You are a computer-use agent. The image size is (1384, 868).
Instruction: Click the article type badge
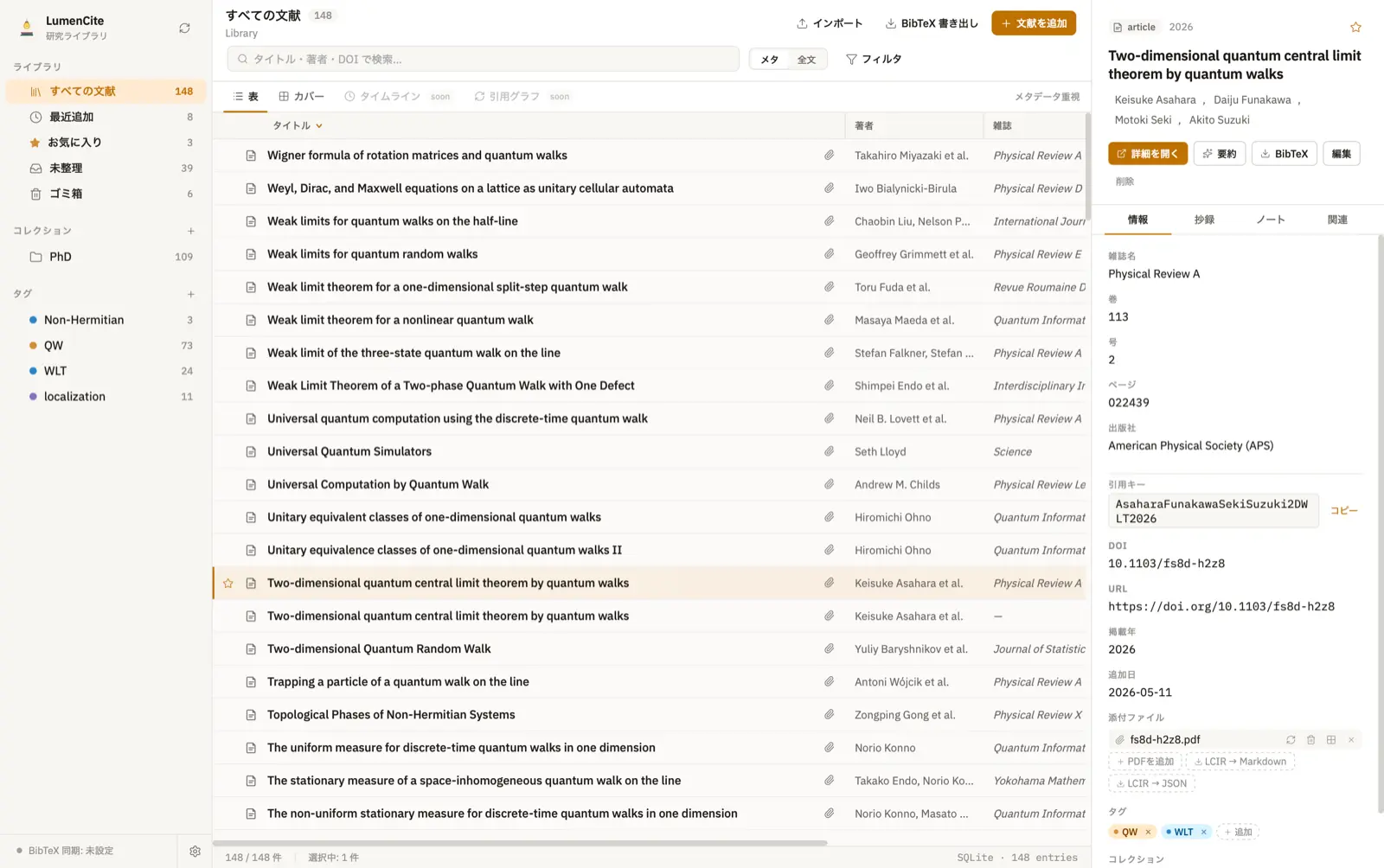1134,27
